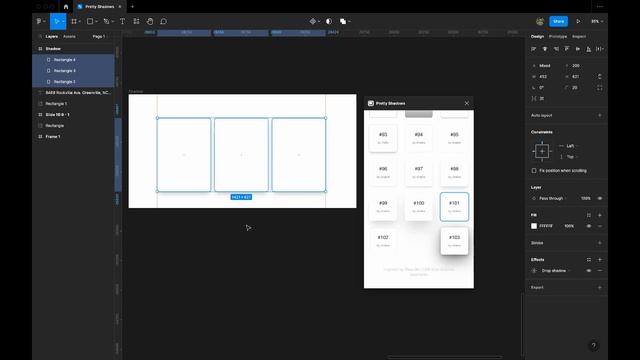Click the user avatar icon
The width and height of the screenshot is (640, 360).
[540, 21]
